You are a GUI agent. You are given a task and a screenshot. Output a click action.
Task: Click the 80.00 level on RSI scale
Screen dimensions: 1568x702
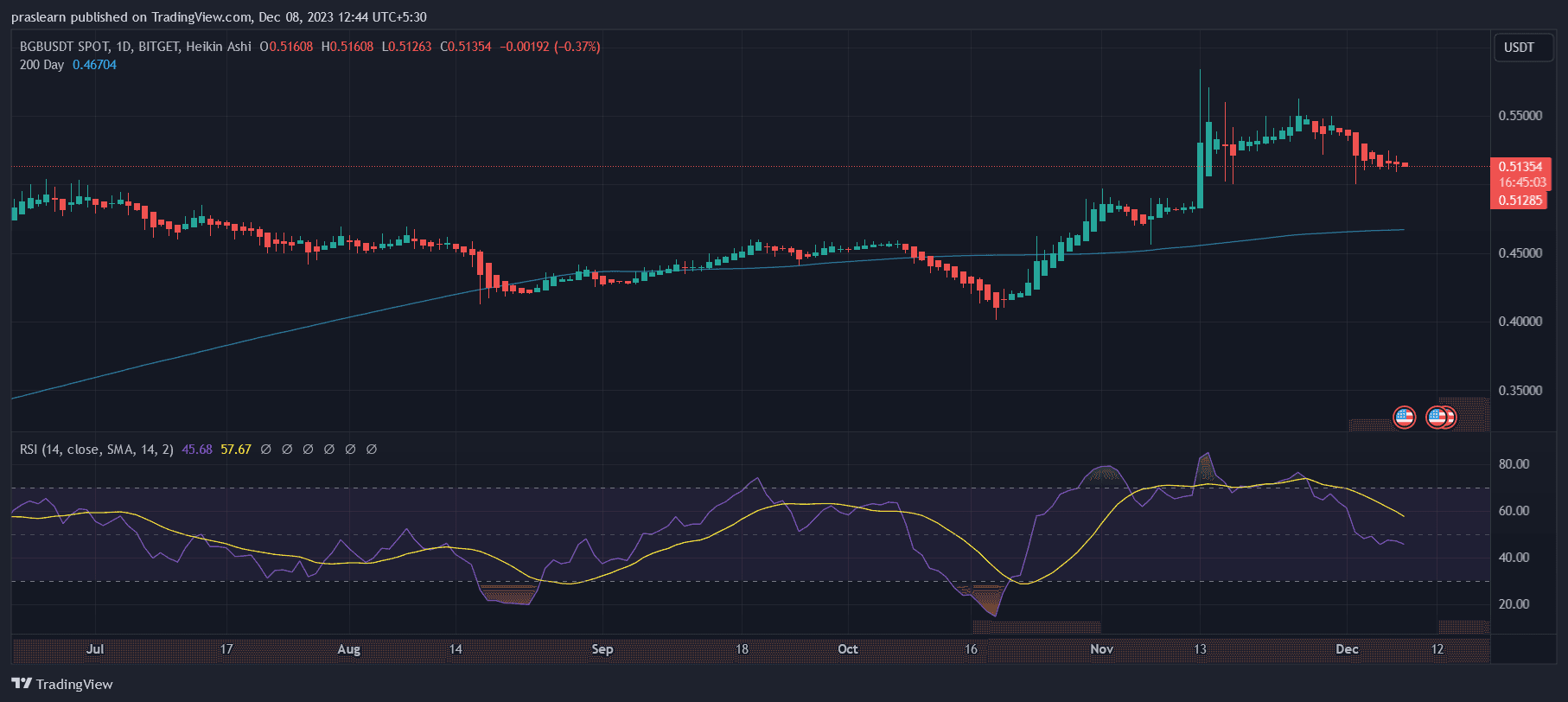point(1514,464)
